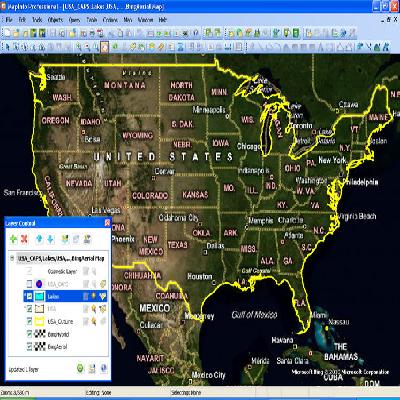Viewport: 400px width, 400px height.
Task: Click the label tag icon on USA row
Action: coord(103,309)
